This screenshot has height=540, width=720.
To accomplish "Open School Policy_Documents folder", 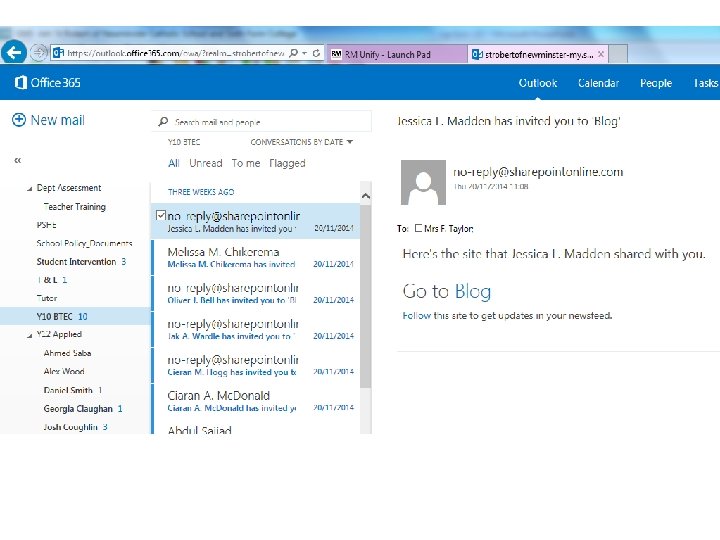I will (x=84, y=243).
